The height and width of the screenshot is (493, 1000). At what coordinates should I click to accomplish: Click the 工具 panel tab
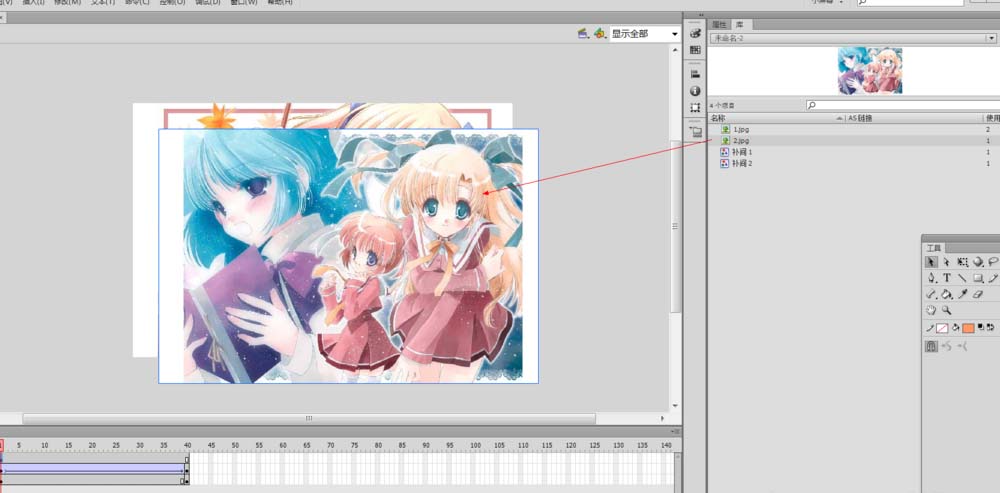[x=934, y=247]
